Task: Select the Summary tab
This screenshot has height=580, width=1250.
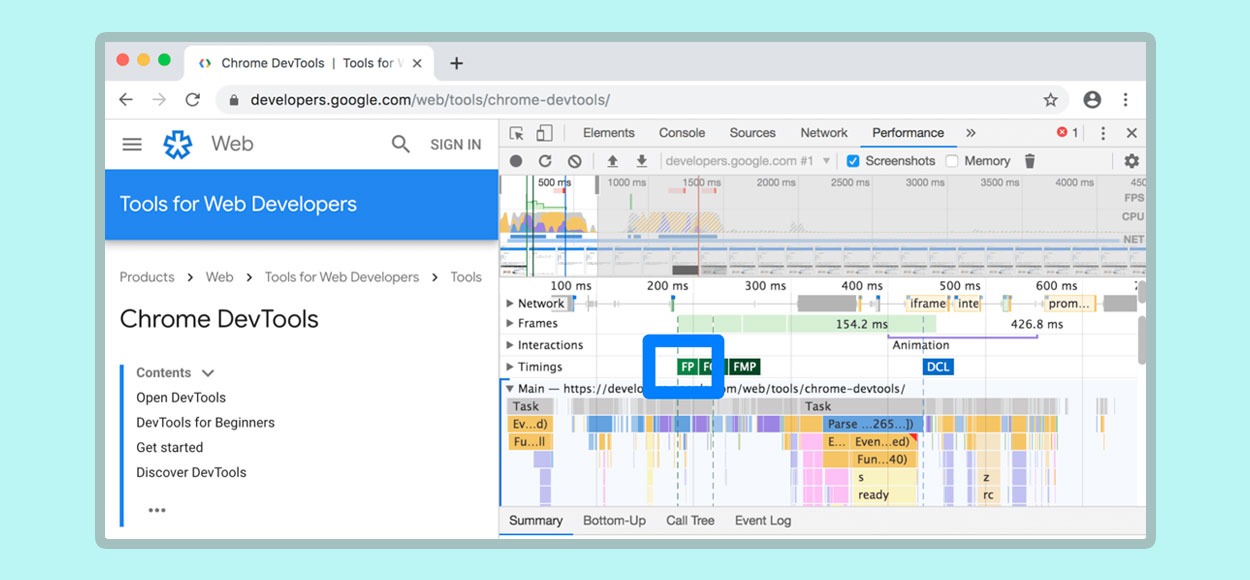Action: tap(536, 520)
